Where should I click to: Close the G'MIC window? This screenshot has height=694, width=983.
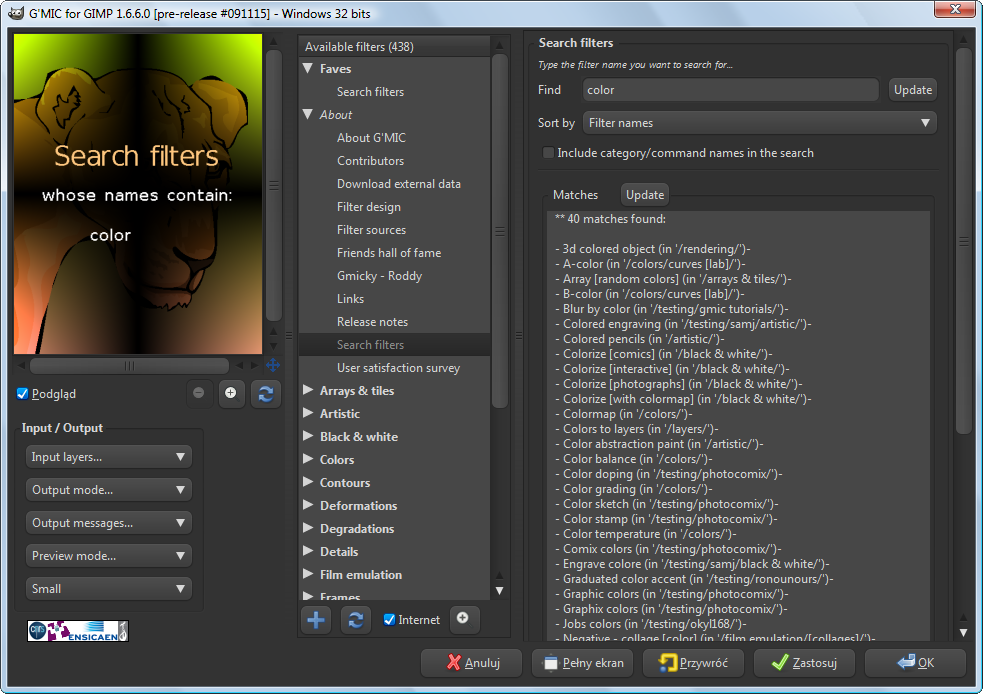pos(954,9)
